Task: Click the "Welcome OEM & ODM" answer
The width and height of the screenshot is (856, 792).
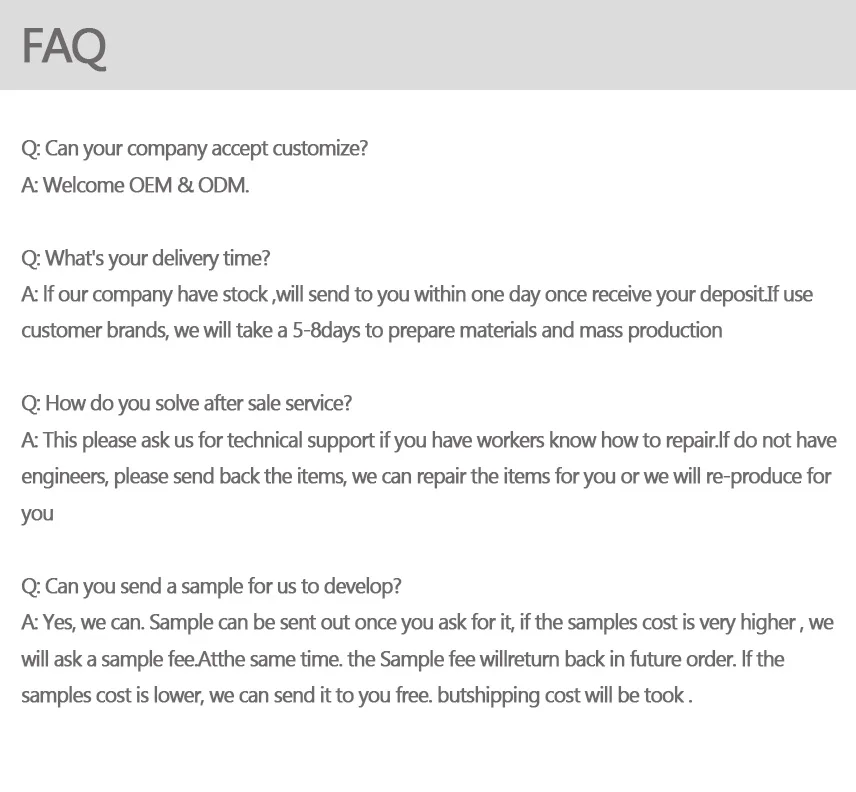Action: (x=135, y=185)
